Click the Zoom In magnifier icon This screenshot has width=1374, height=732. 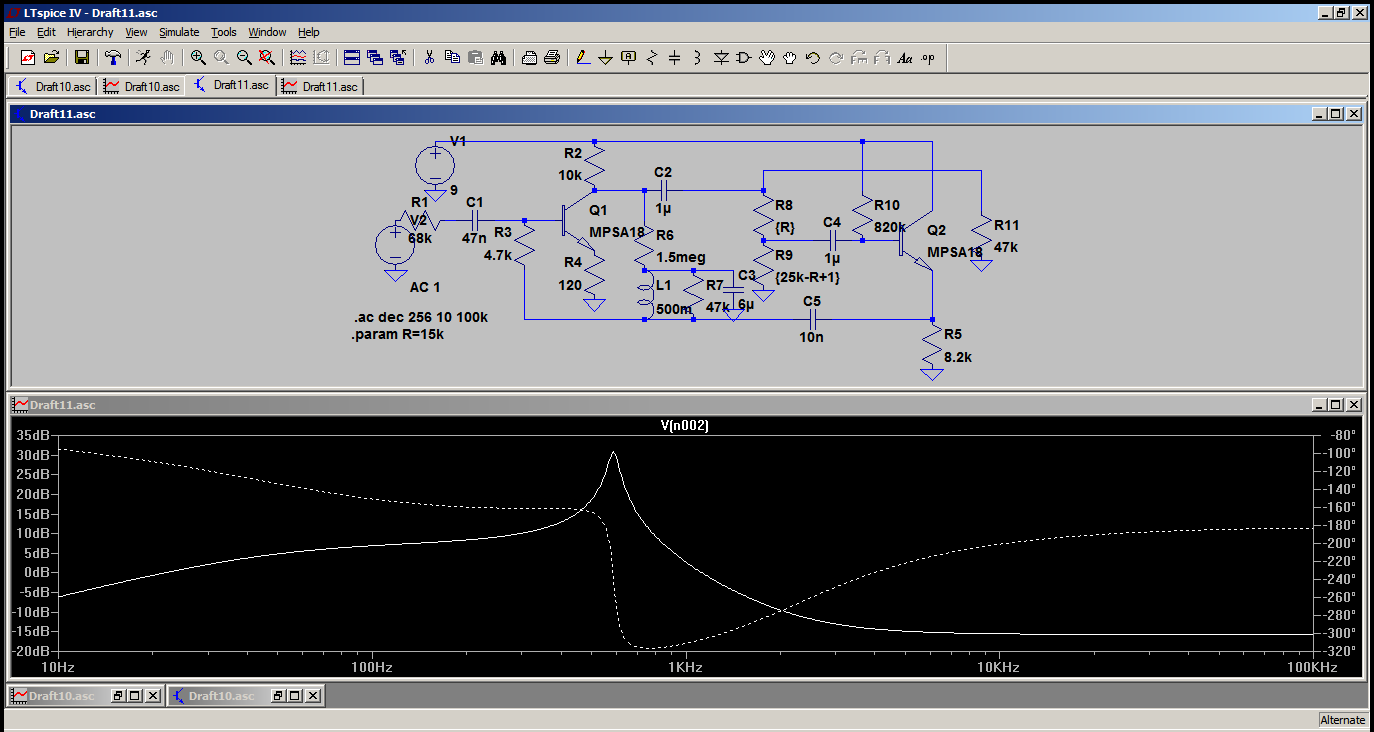click(x=198, y=58)
